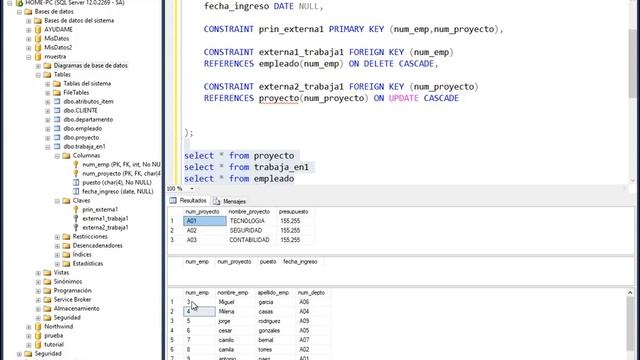This screenshot has height=360, width=640.
Task: Select Tablas del sistema tree item
Action: tap(87, 84)
